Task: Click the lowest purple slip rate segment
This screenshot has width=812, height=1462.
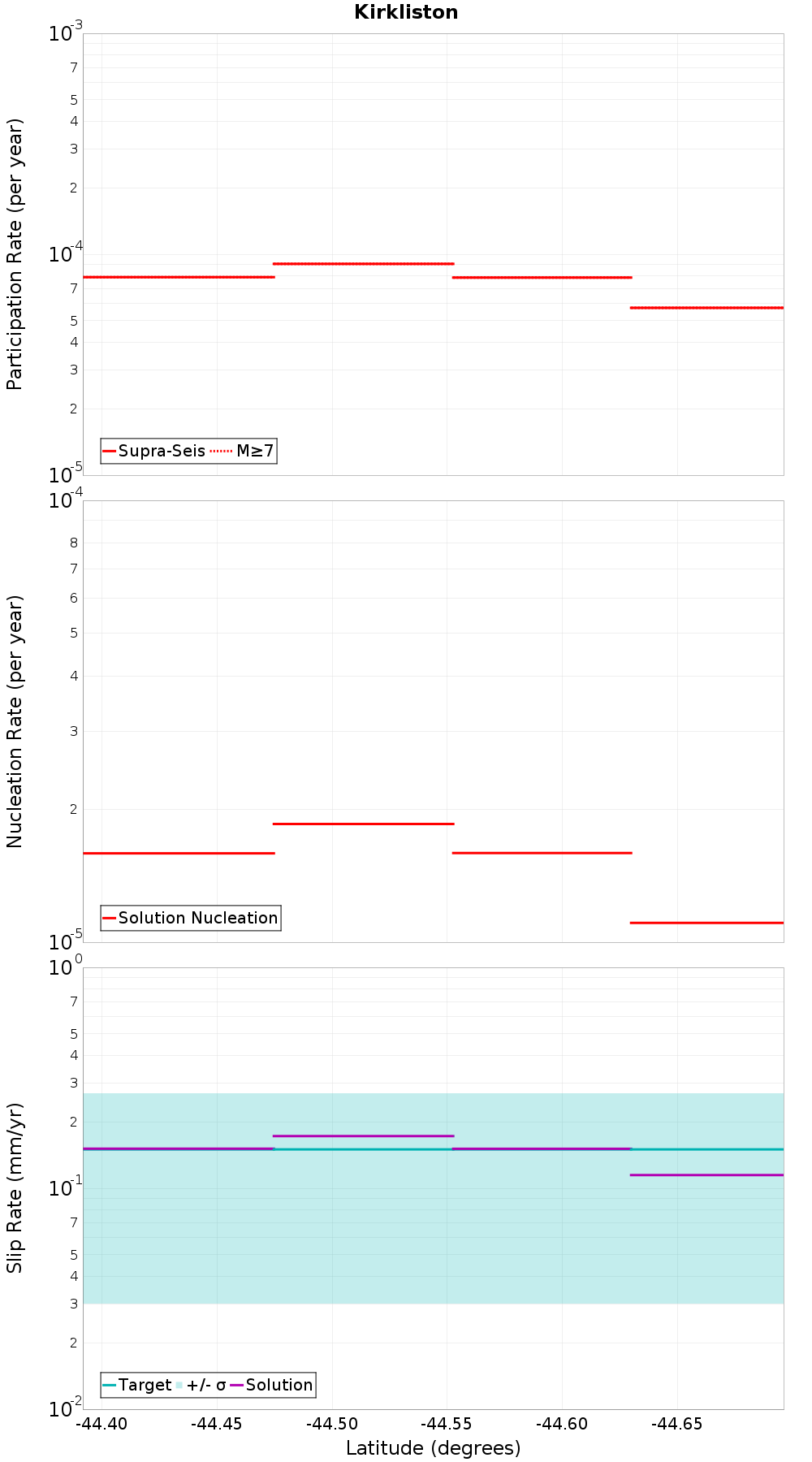Action: tap(706, 1174)
